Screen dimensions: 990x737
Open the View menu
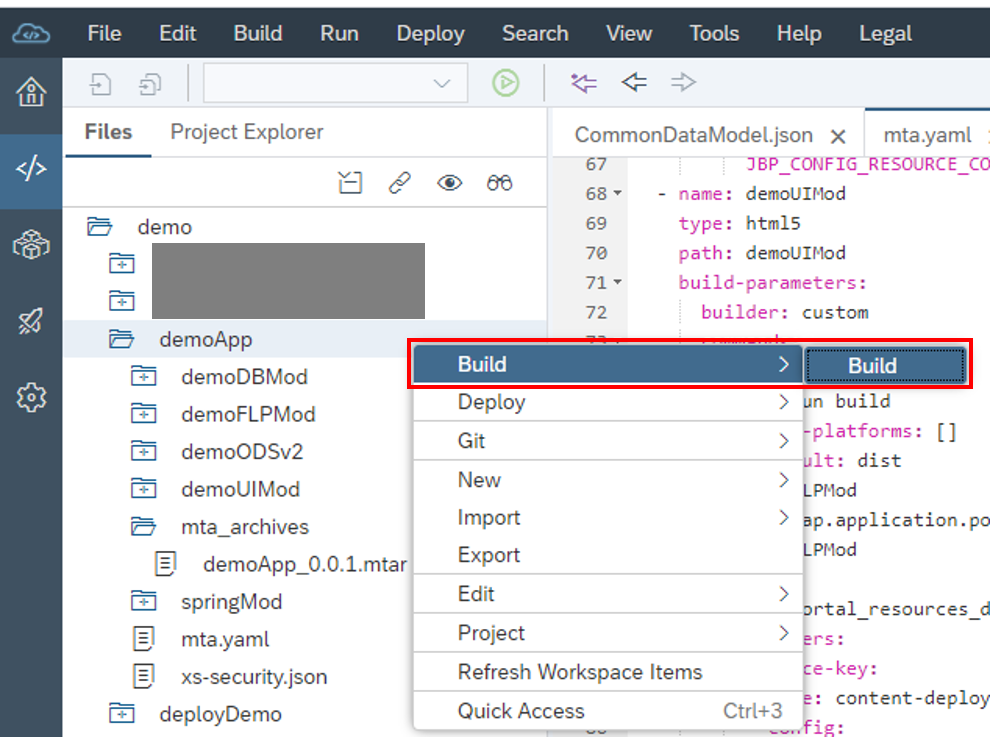629,33
